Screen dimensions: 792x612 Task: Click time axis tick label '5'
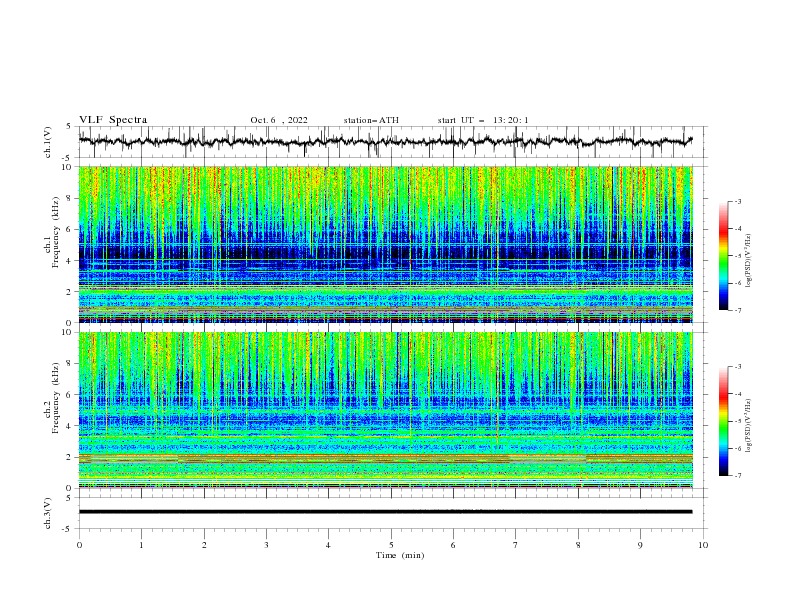[x=391, y=545]
